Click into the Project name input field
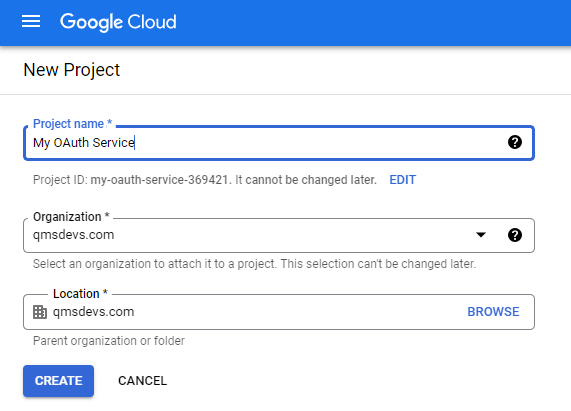The width and height of the screenshot is (571, 411). 279,143
